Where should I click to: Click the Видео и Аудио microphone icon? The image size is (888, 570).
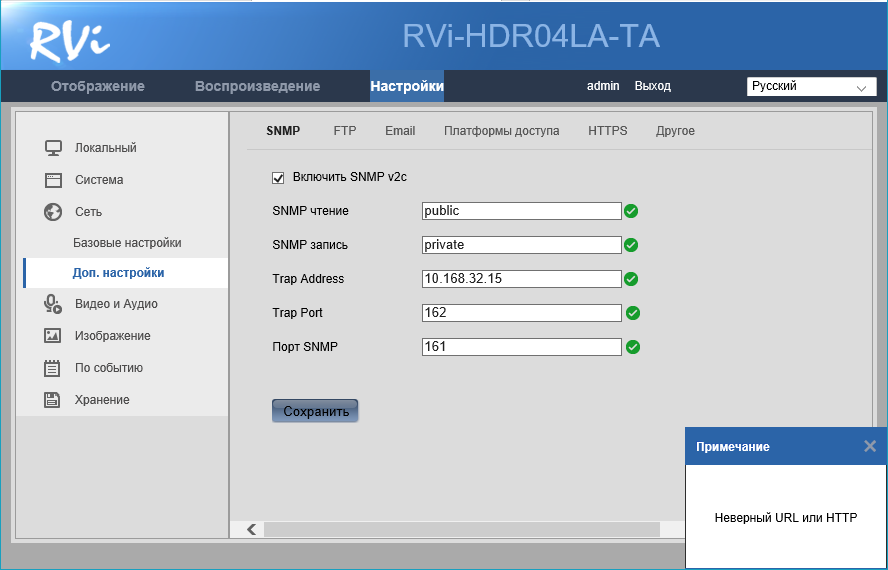(x=53, y=304)
